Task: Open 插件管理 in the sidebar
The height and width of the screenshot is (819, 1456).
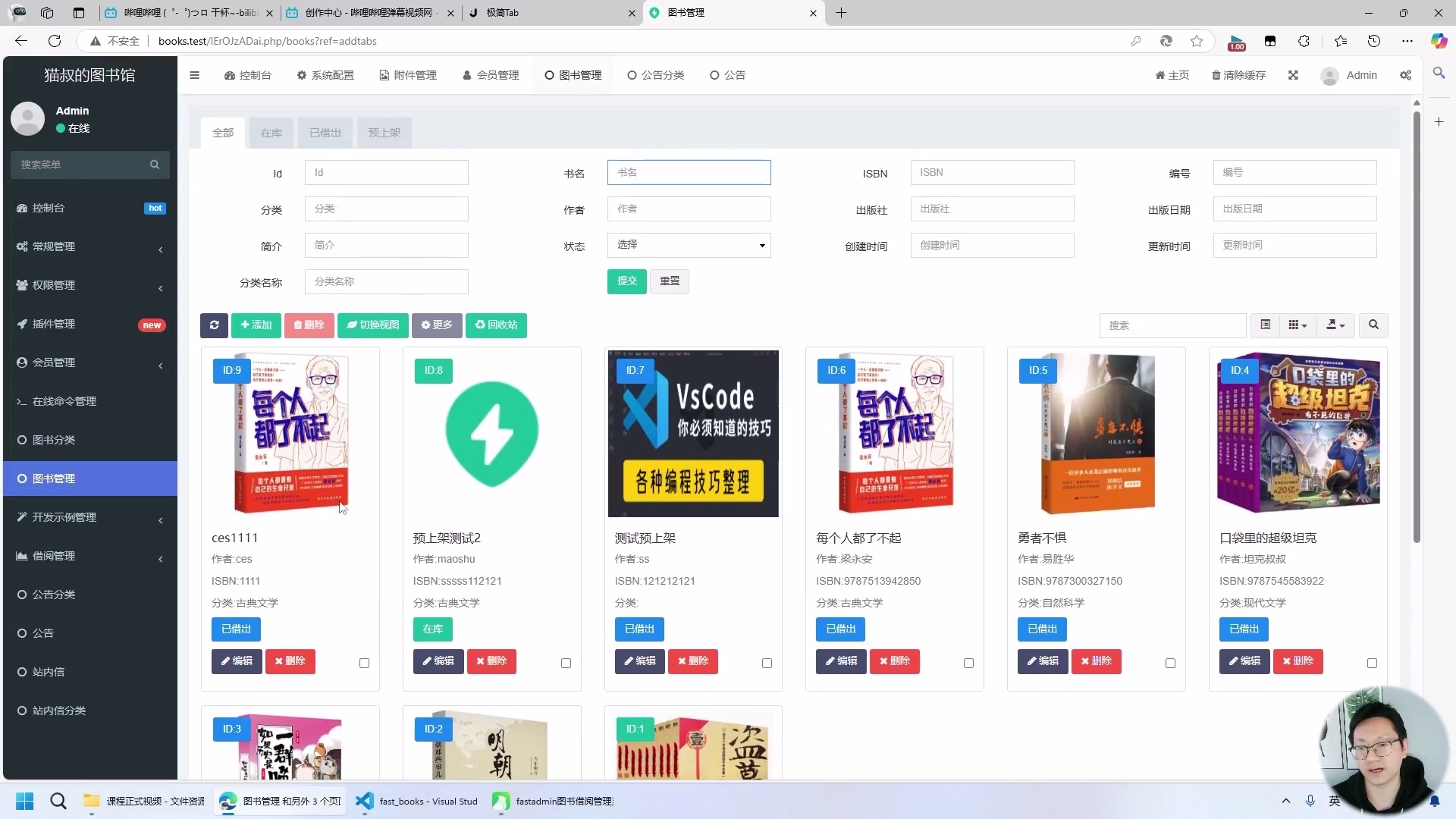Action: click(x=90, y=324)
